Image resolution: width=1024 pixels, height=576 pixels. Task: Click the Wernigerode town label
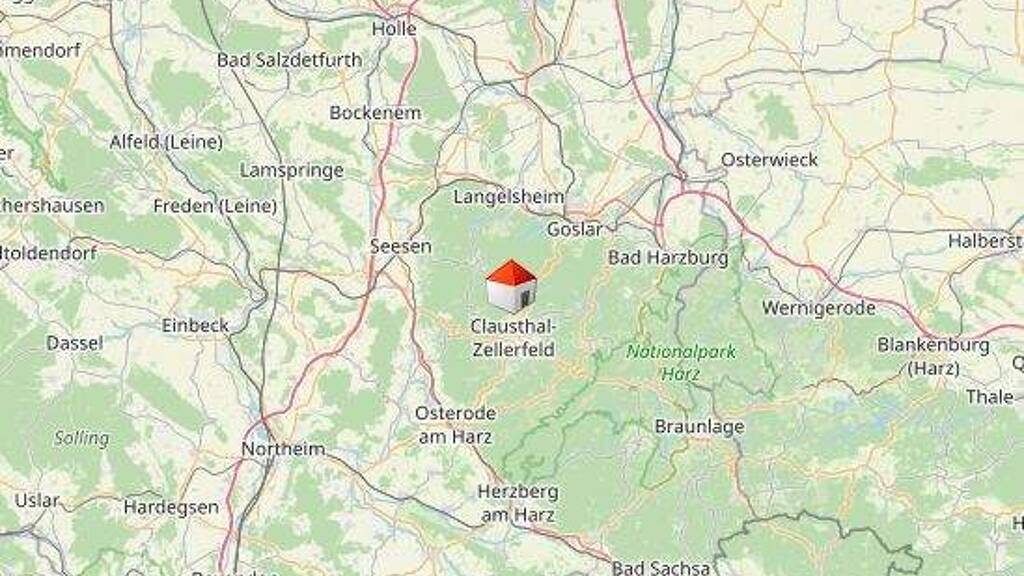coord(818,308)
